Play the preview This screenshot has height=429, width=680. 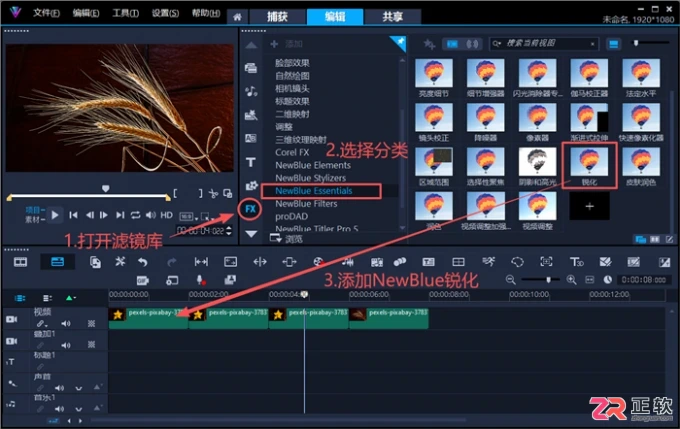[x=55, y=215]
